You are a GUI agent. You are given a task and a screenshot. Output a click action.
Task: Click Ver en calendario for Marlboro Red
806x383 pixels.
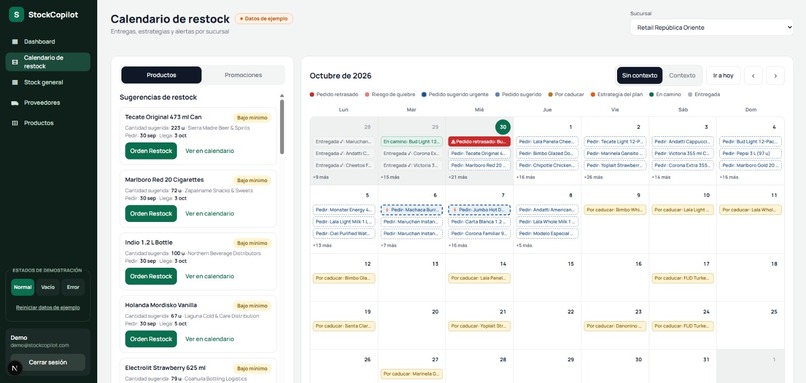(x=210, y=213)
